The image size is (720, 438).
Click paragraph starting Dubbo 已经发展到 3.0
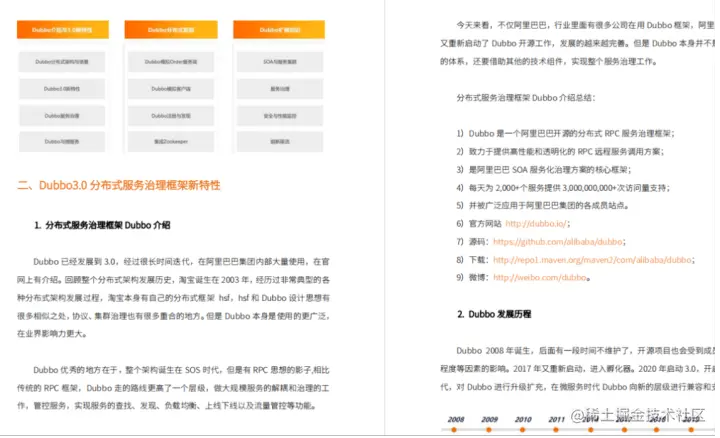(x=173, y=298)
